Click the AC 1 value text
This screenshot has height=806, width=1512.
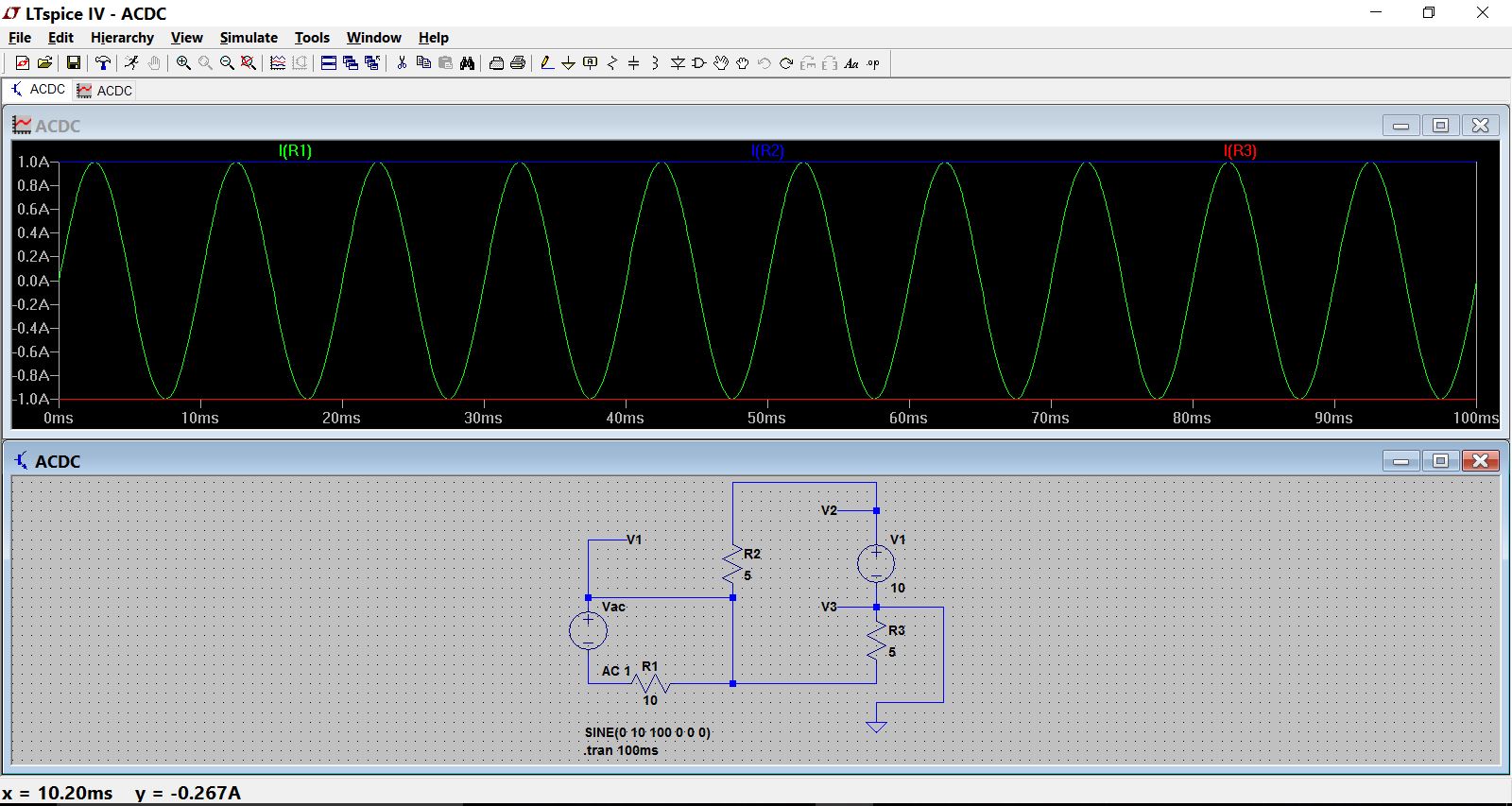tap(616, 671)
